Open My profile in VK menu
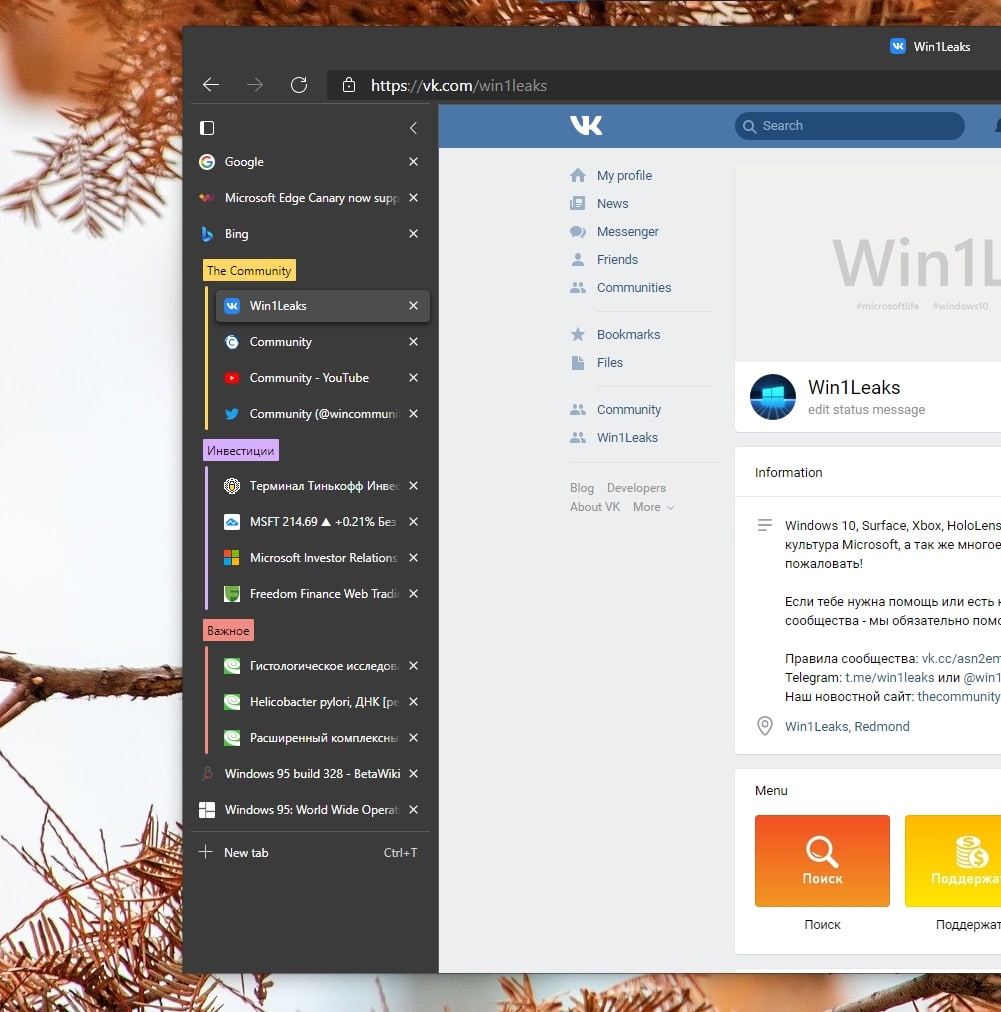 [623, 176]
